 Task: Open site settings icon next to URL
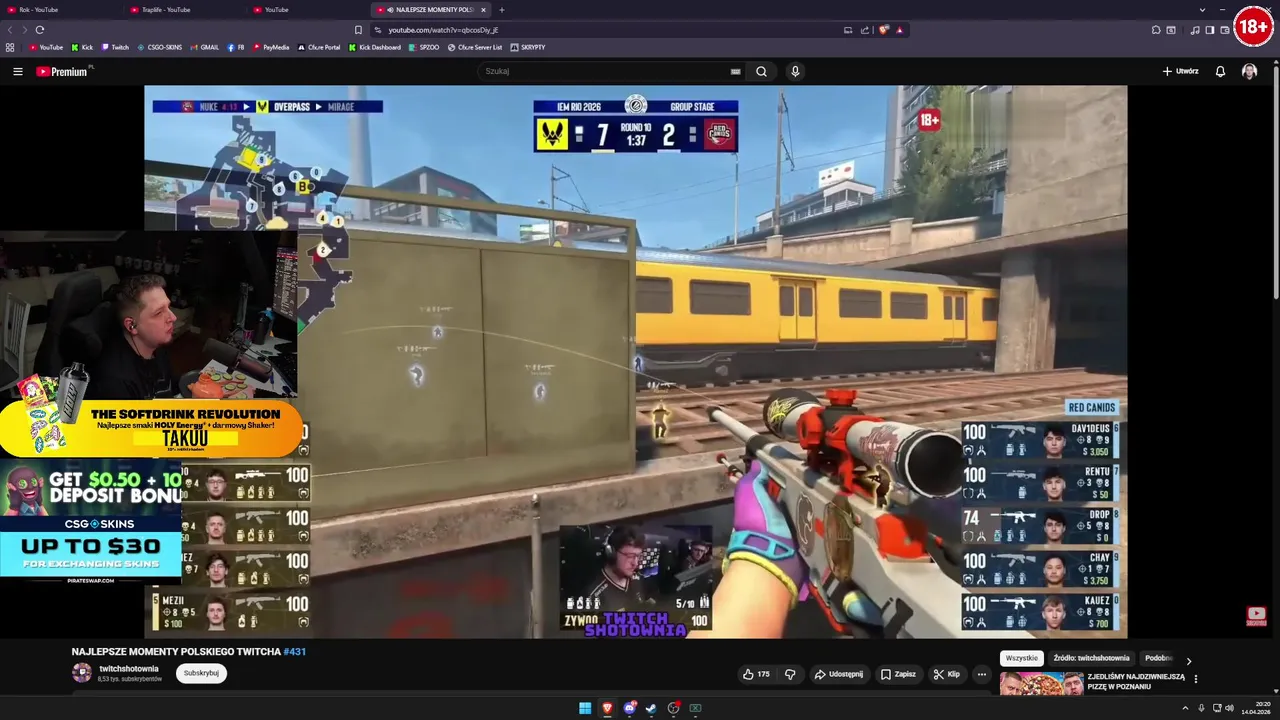380,30
